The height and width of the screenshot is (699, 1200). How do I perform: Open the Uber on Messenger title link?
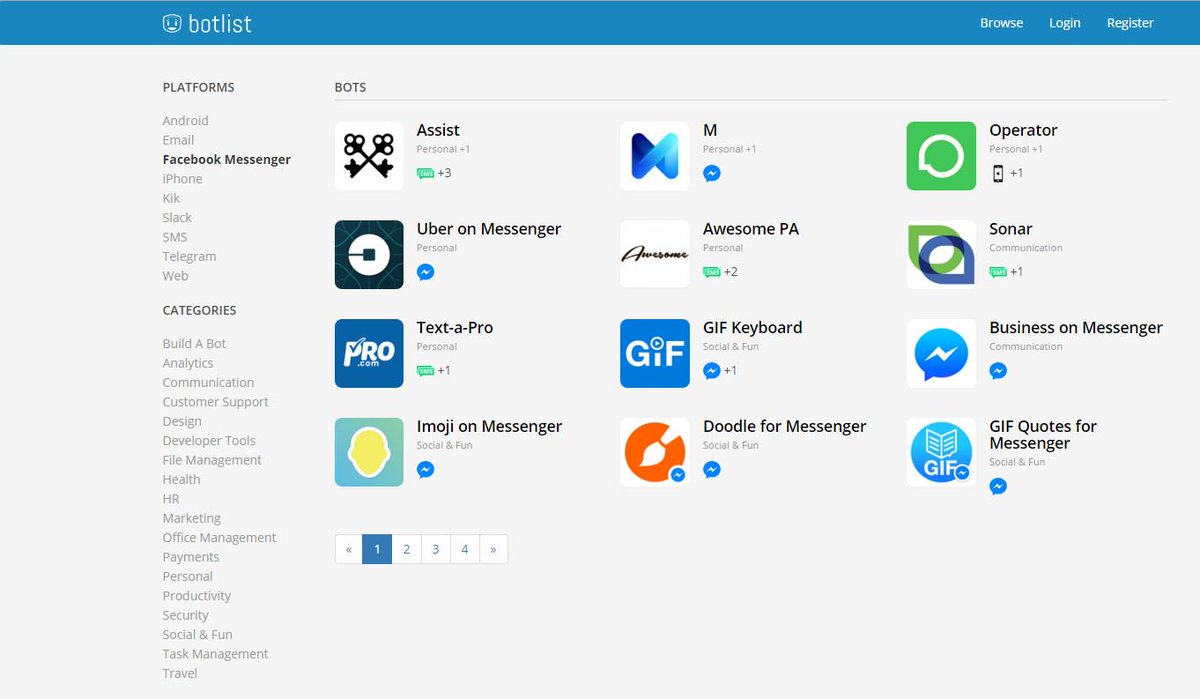(489, 229)
